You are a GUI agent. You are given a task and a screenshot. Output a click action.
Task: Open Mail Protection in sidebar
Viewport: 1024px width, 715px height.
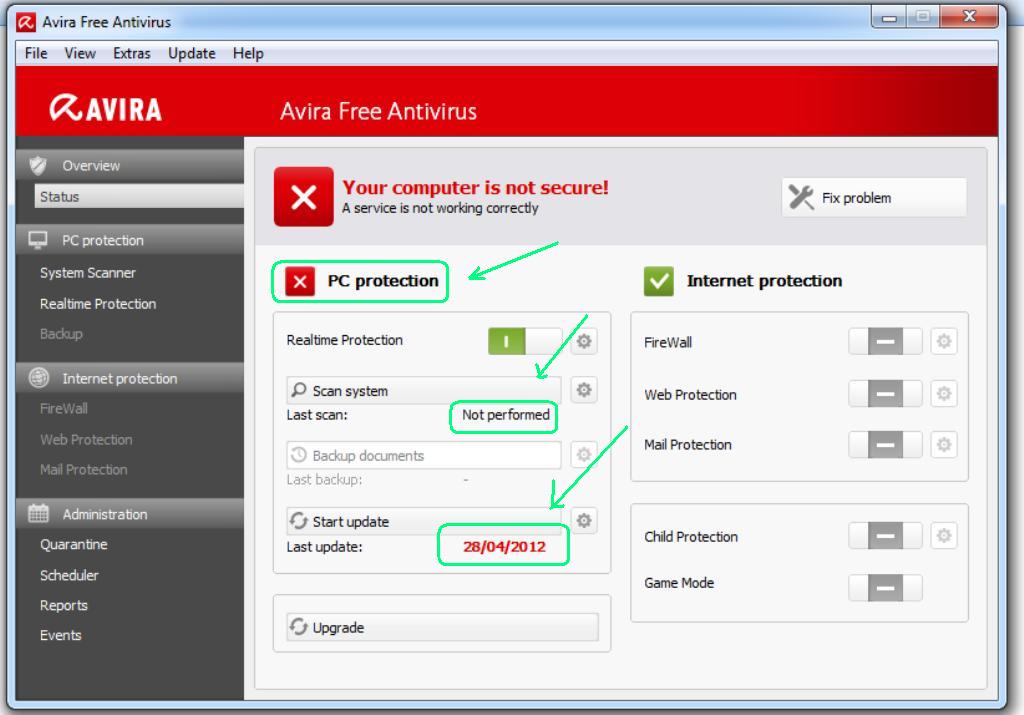[x=84, y=469]
